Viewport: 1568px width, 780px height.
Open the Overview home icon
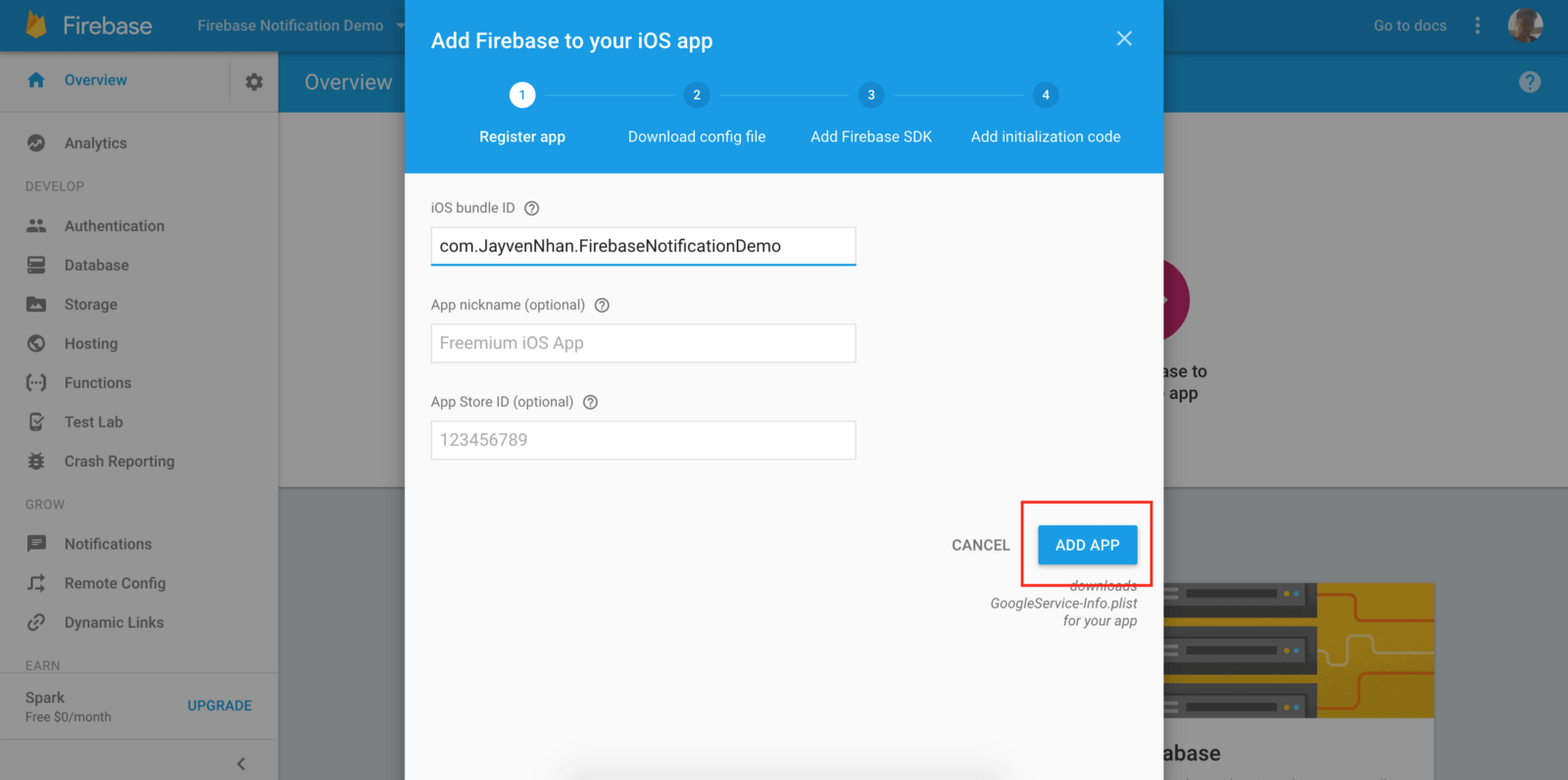tap(36, 80)
